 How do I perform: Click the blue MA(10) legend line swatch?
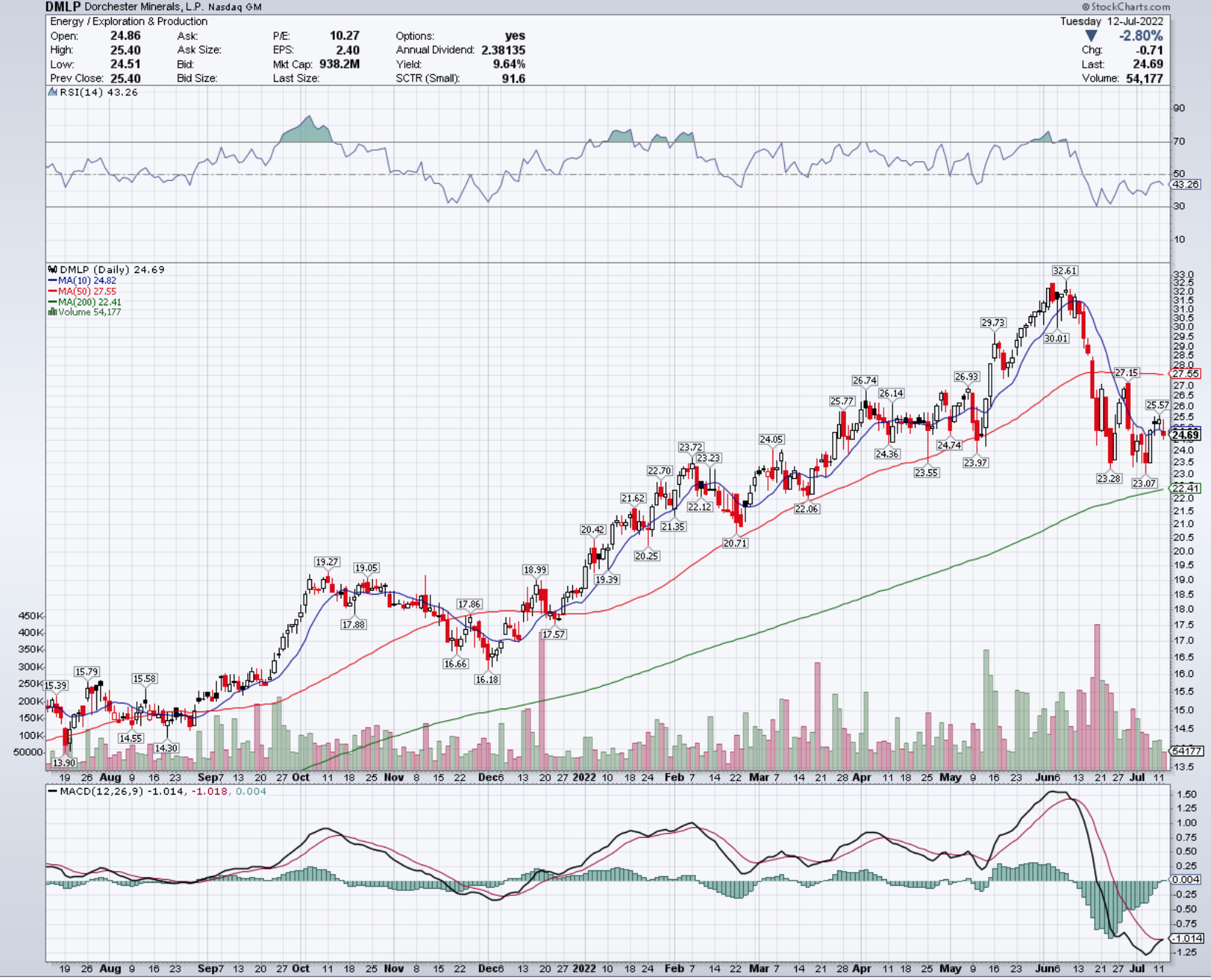pyautogui.click(x=52, y=280)
